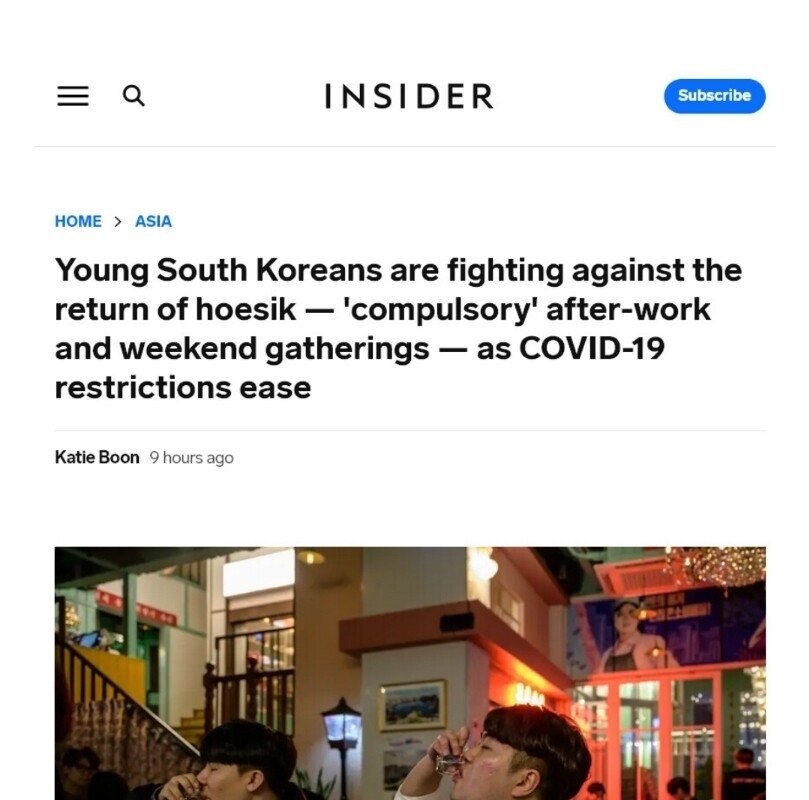Click the framed picture on the pillar
The width and height of the screenshot is (809, 800).
(413, 705)
